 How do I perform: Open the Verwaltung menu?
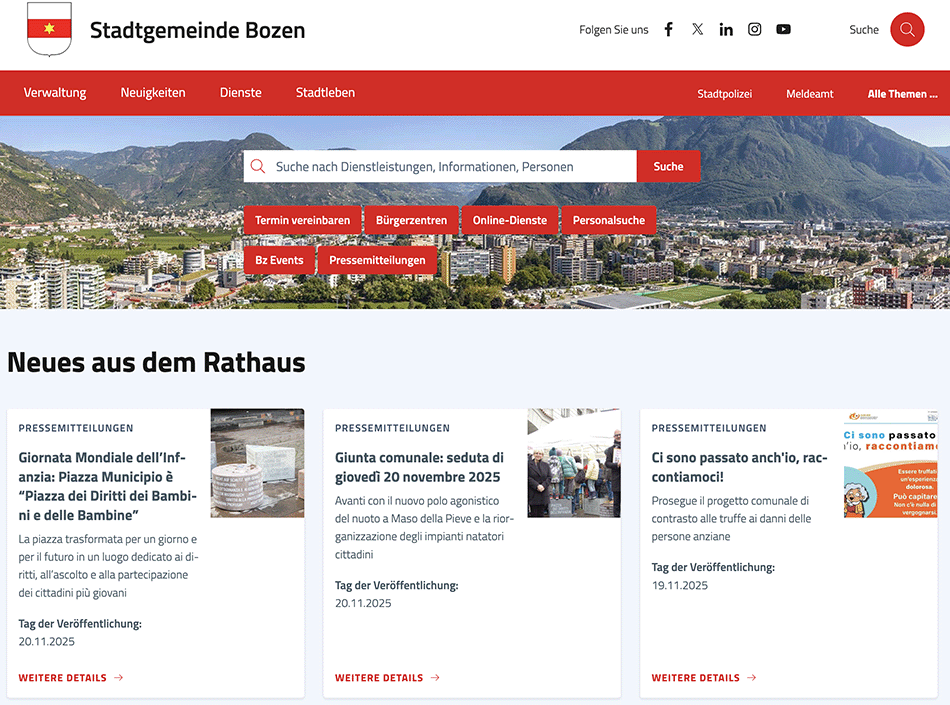(55, 93)
